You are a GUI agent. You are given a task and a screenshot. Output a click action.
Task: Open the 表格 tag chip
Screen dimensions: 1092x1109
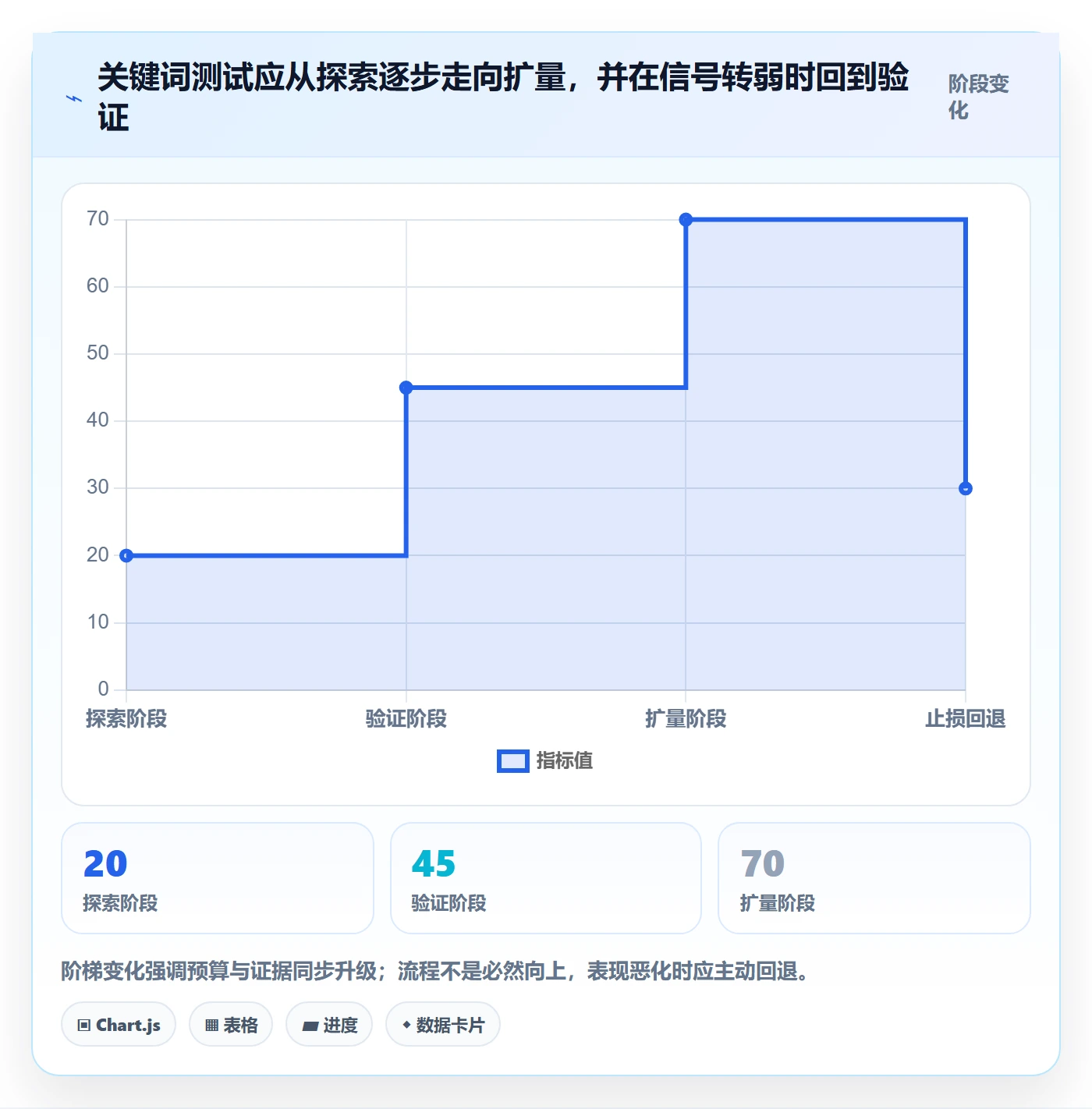point(231,1025)
